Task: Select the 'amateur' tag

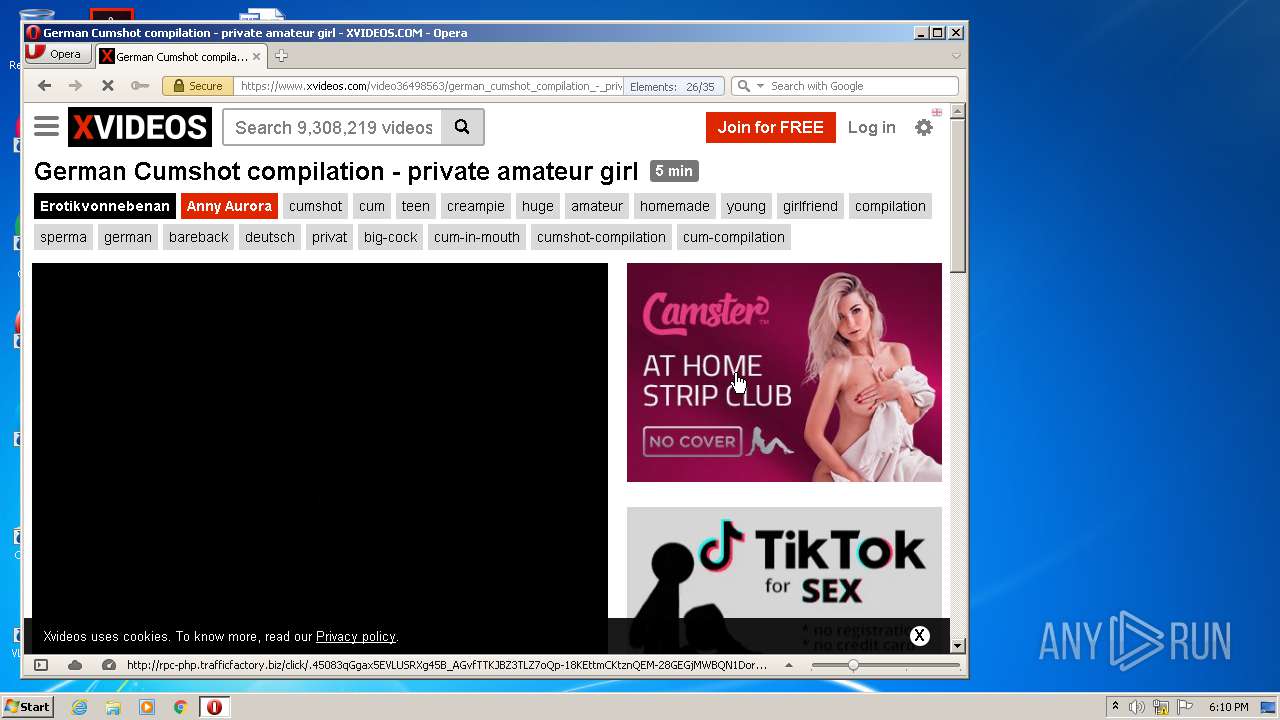Action: [597, 206]
